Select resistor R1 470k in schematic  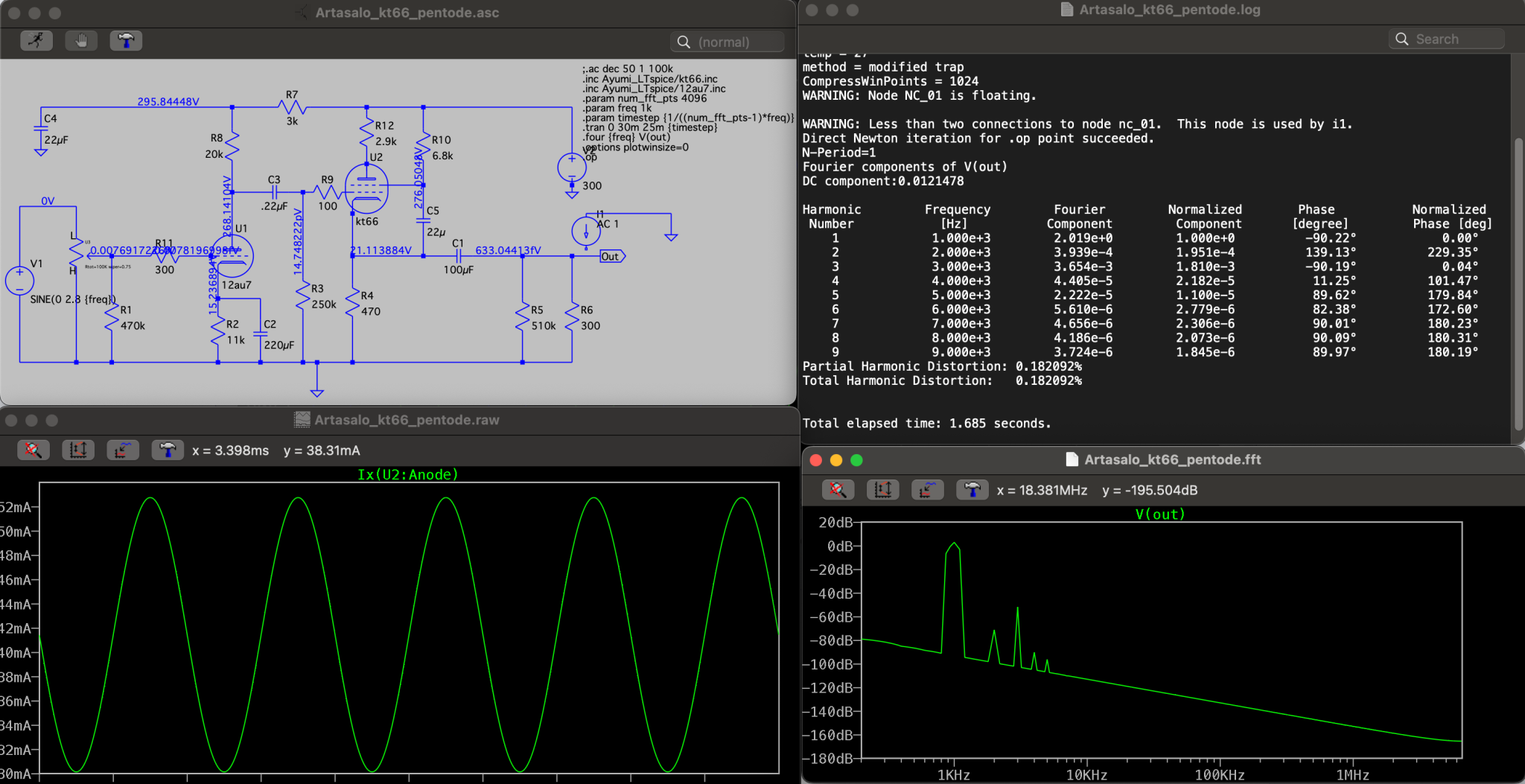point(112,318)
